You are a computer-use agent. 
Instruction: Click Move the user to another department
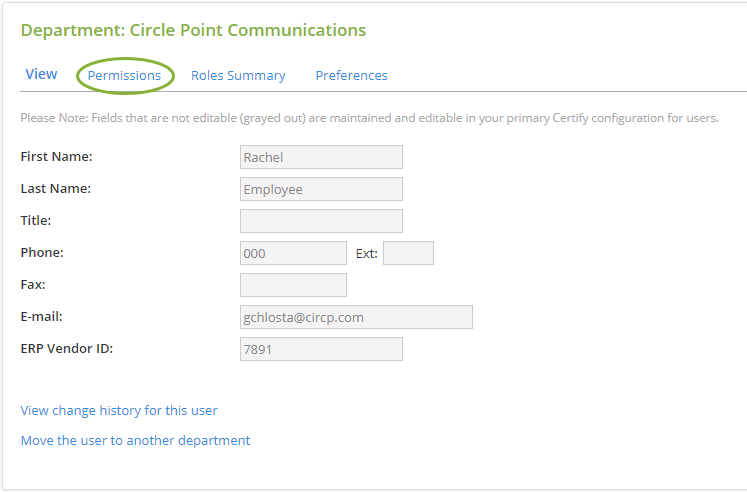pos(135,441)
